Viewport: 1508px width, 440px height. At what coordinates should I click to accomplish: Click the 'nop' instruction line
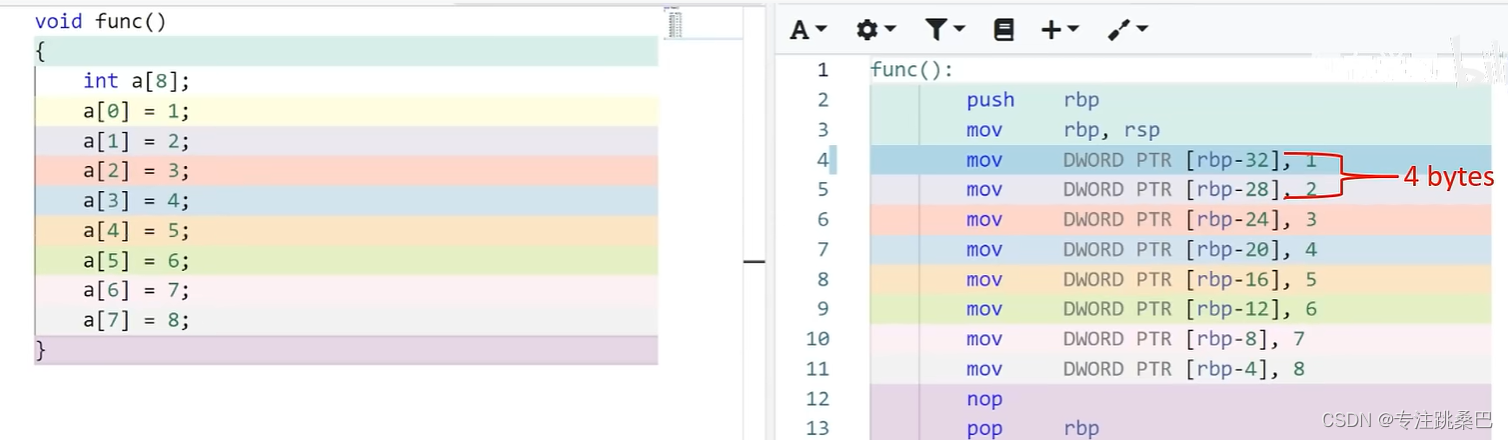[x=984, y=399]
